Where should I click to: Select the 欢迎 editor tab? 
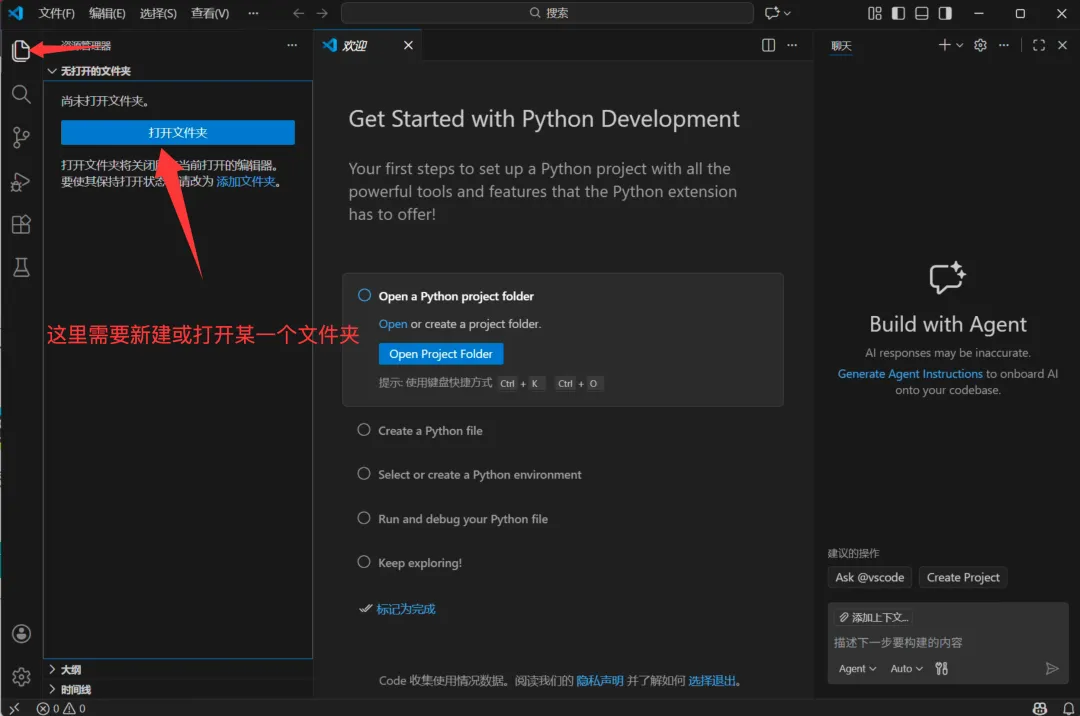click(x=368, y=45)
